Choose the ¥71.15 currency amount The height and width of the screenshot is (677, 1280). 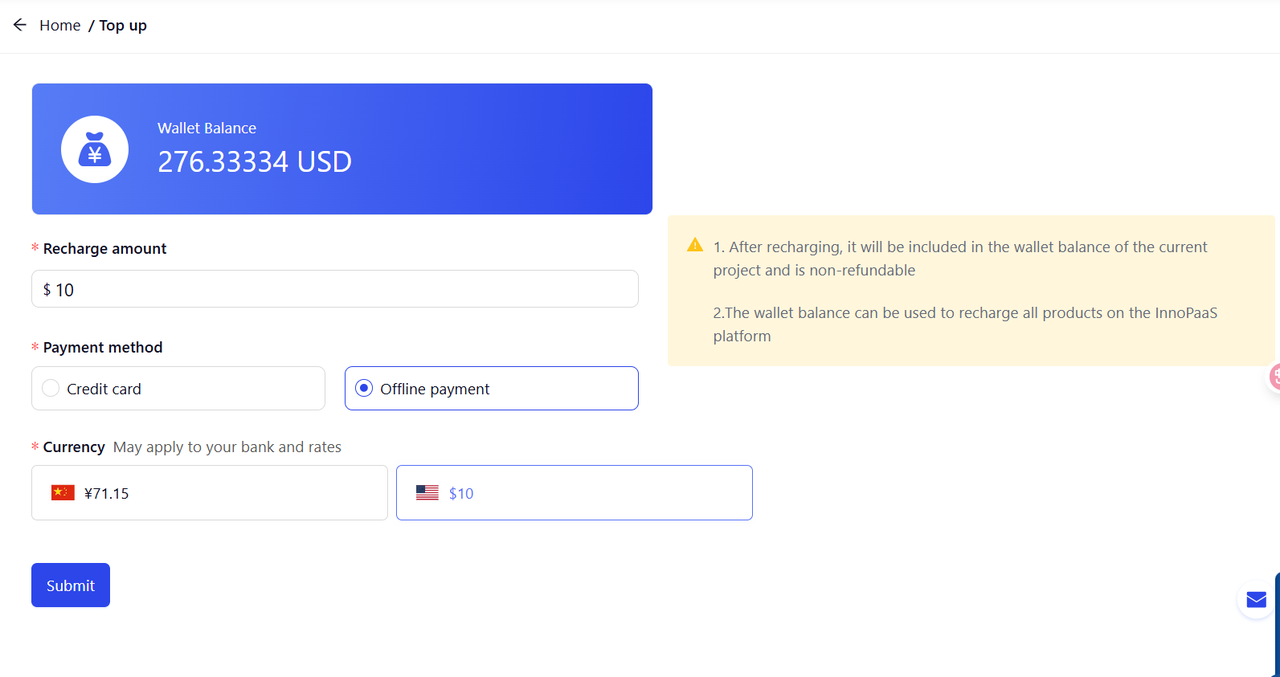(107, 493)
